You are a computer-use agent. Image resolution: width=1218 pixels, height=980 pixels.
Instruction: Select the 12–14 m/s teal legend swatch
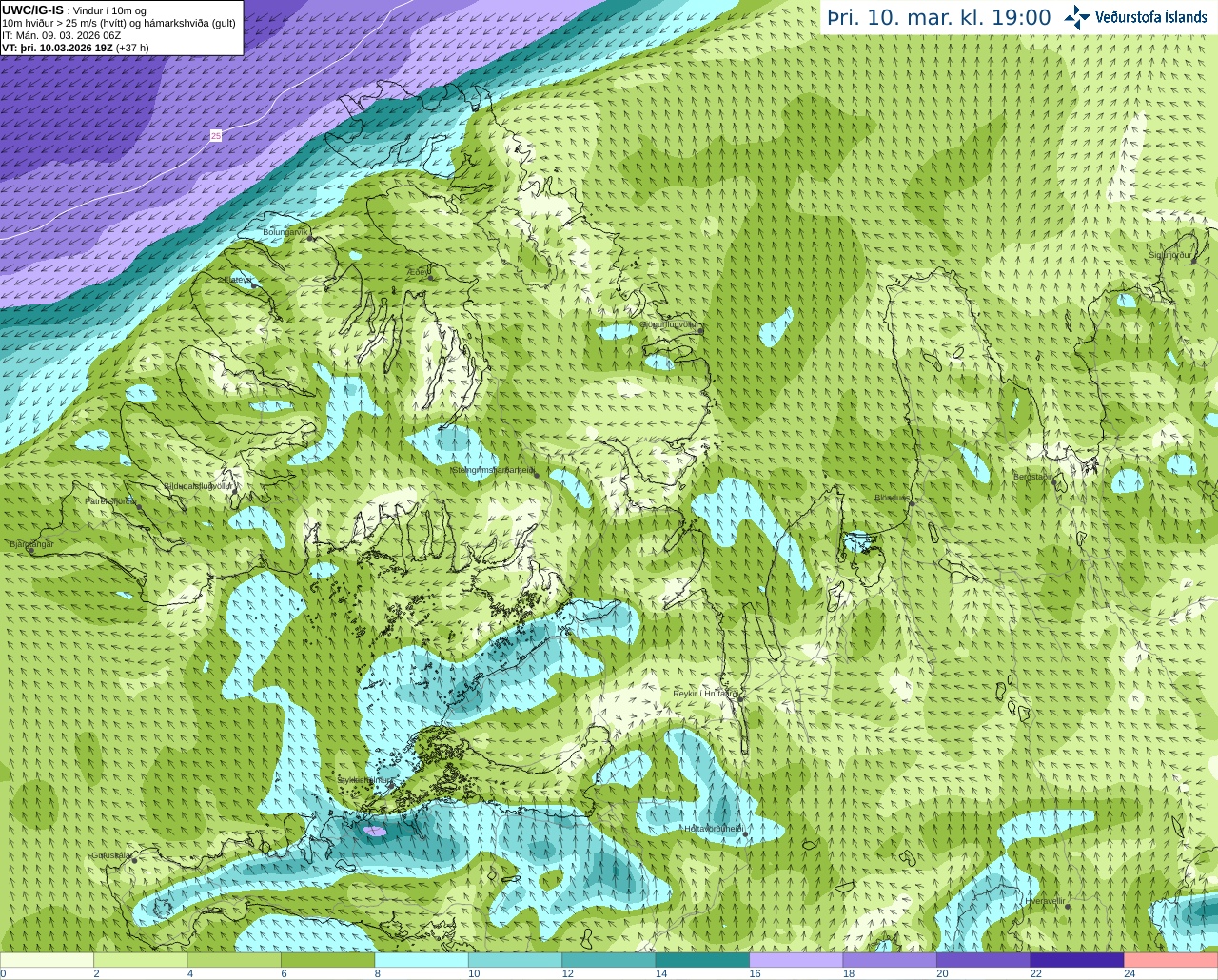click(x=609, y=960)
